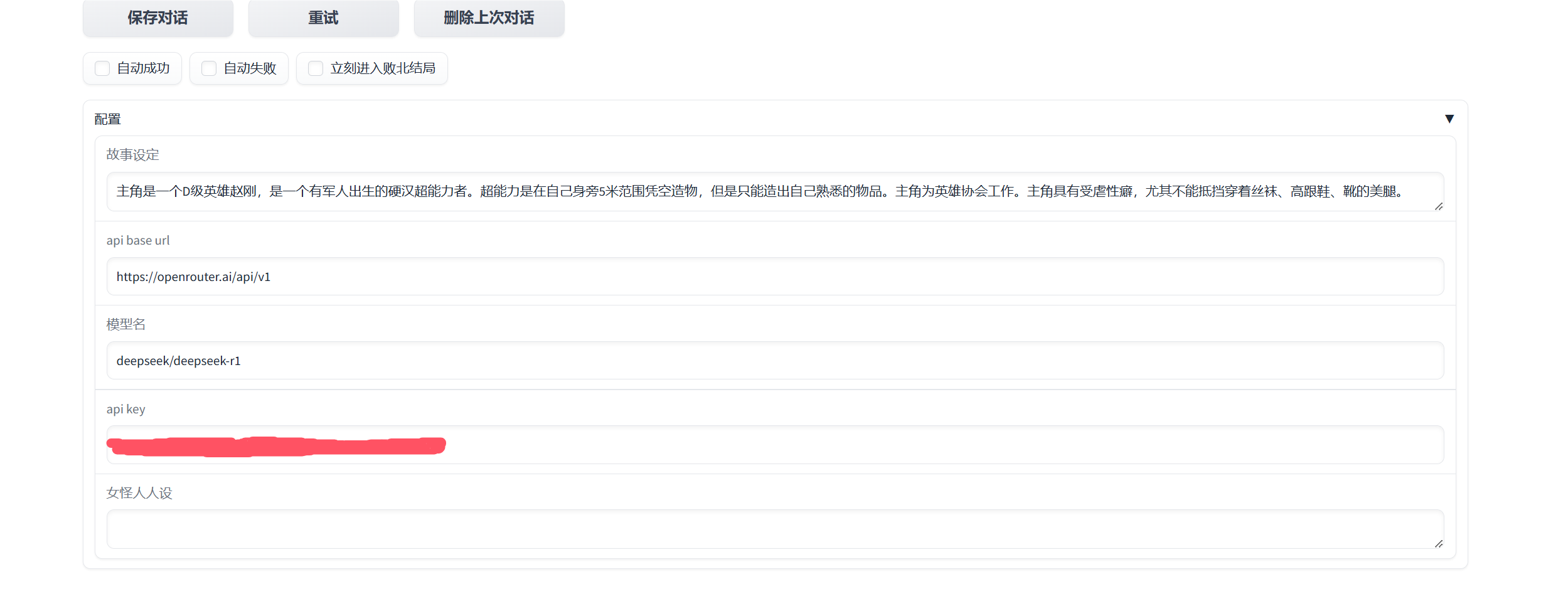Click the 配置 section header title
1568x589 pixels.
pyautogui.click(x=107, y=119)
